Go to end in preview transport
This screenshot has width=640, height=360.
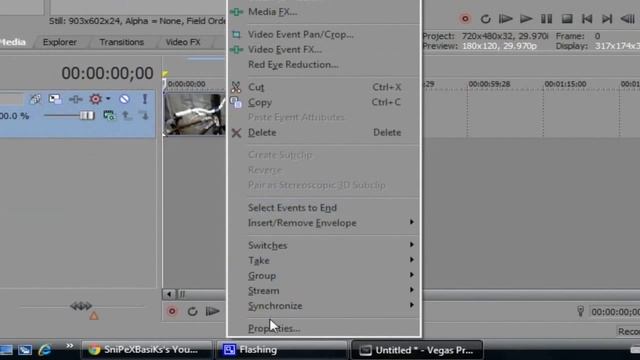point(607,18)
